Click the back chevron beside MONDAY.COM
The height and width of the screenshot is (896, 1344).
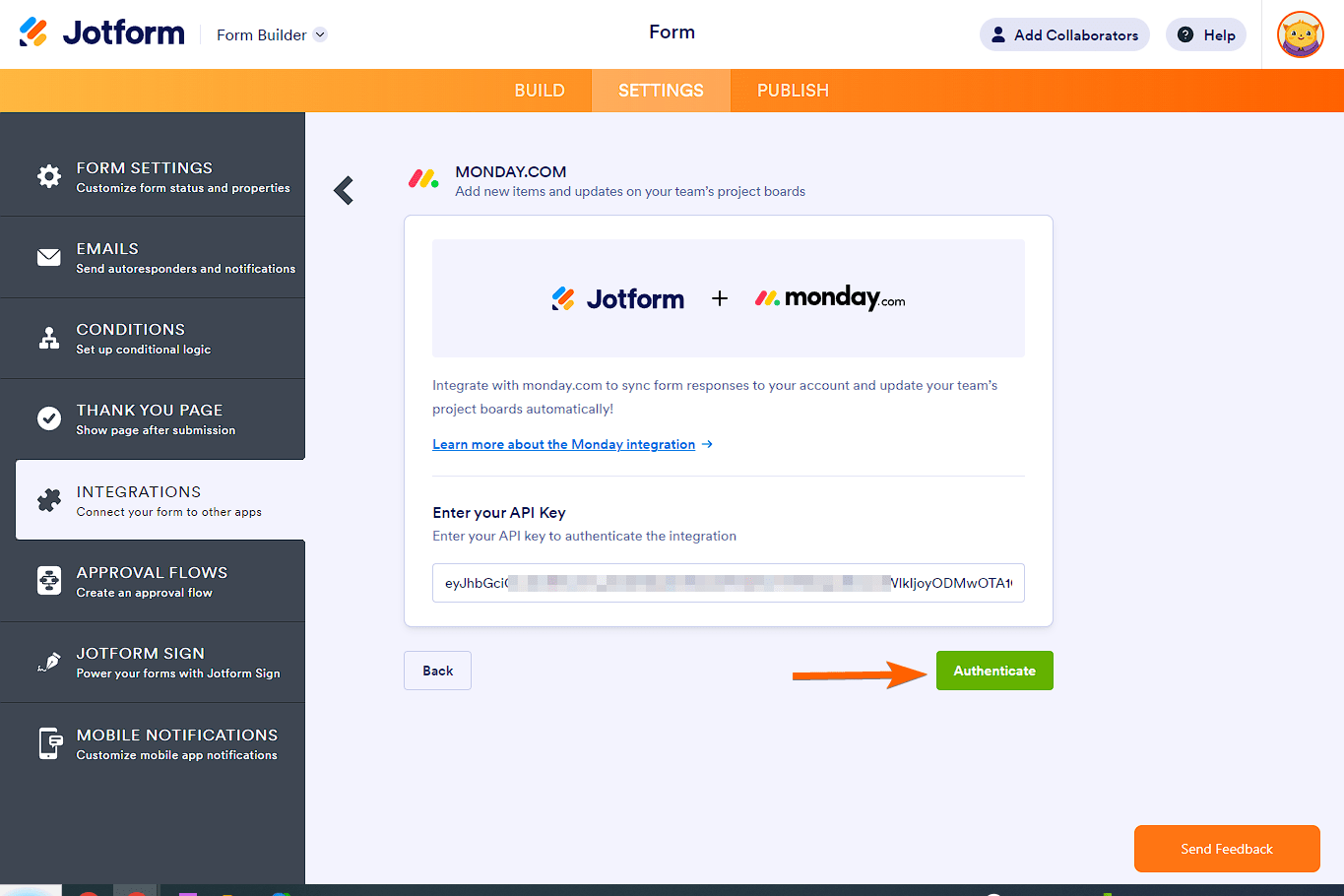(344, 190)
